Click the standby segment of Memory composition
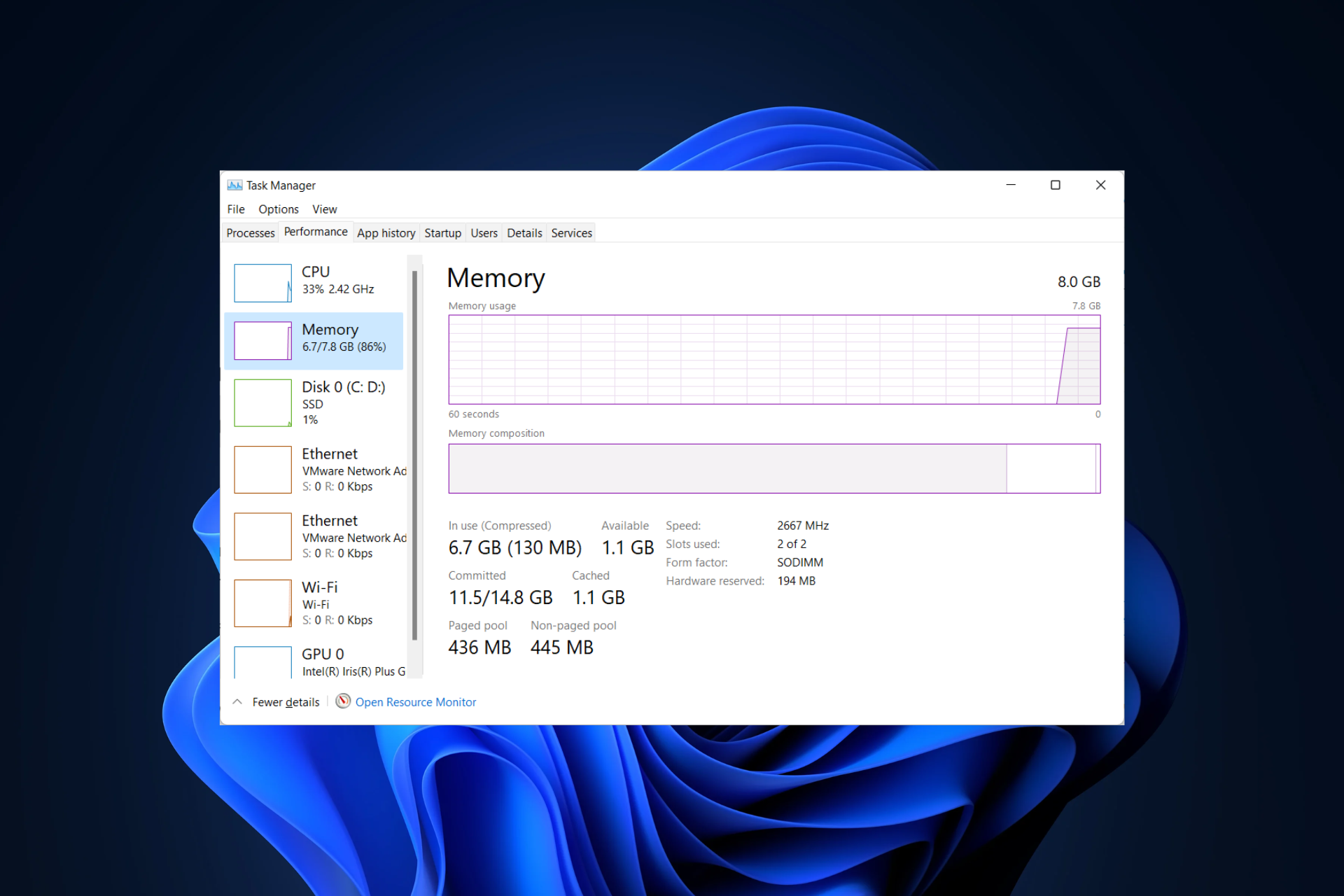The height and width of the screenshot is (896, 1344). (x=1051, y=468)
